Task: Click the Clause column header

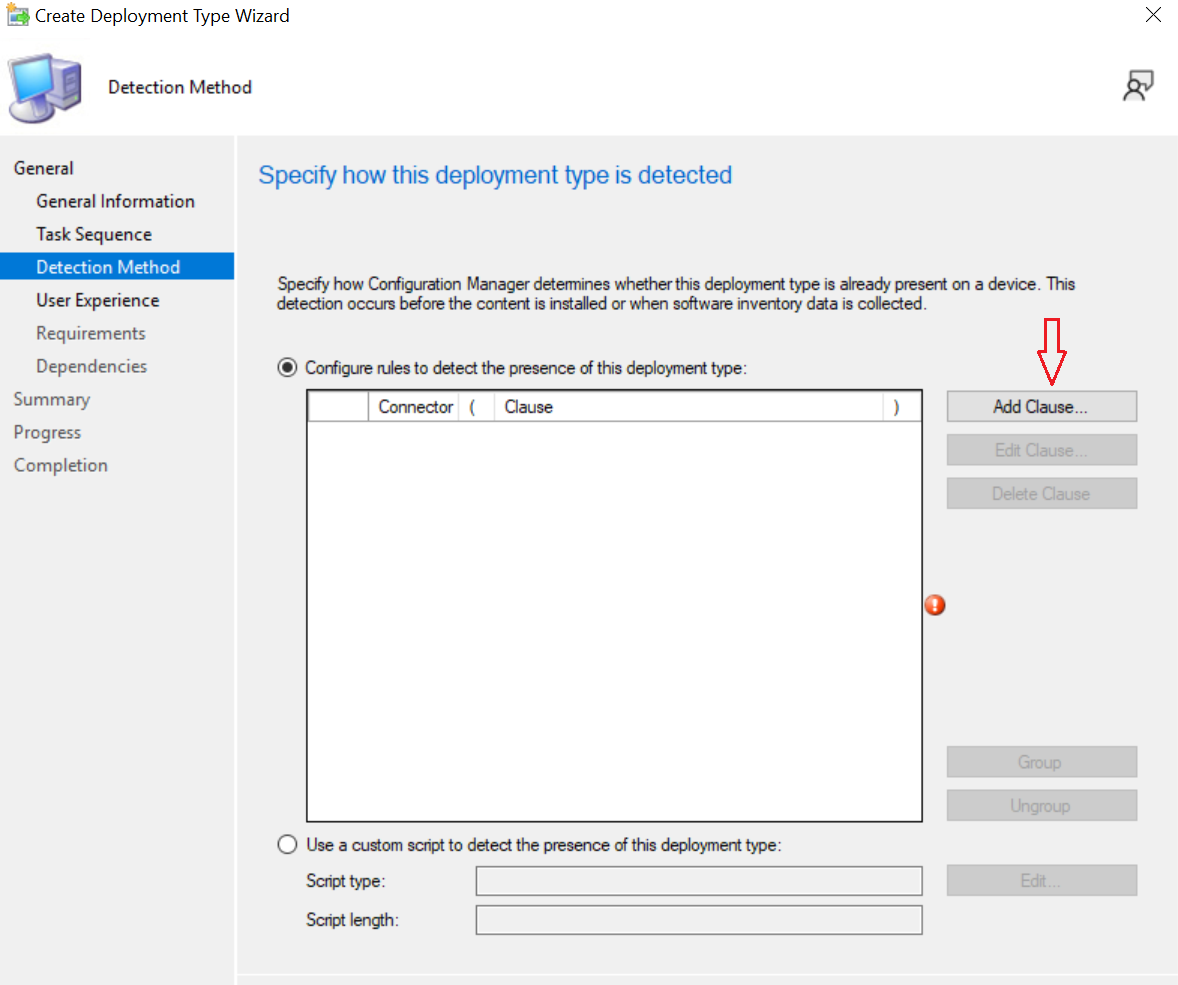Action: (528, 406)
